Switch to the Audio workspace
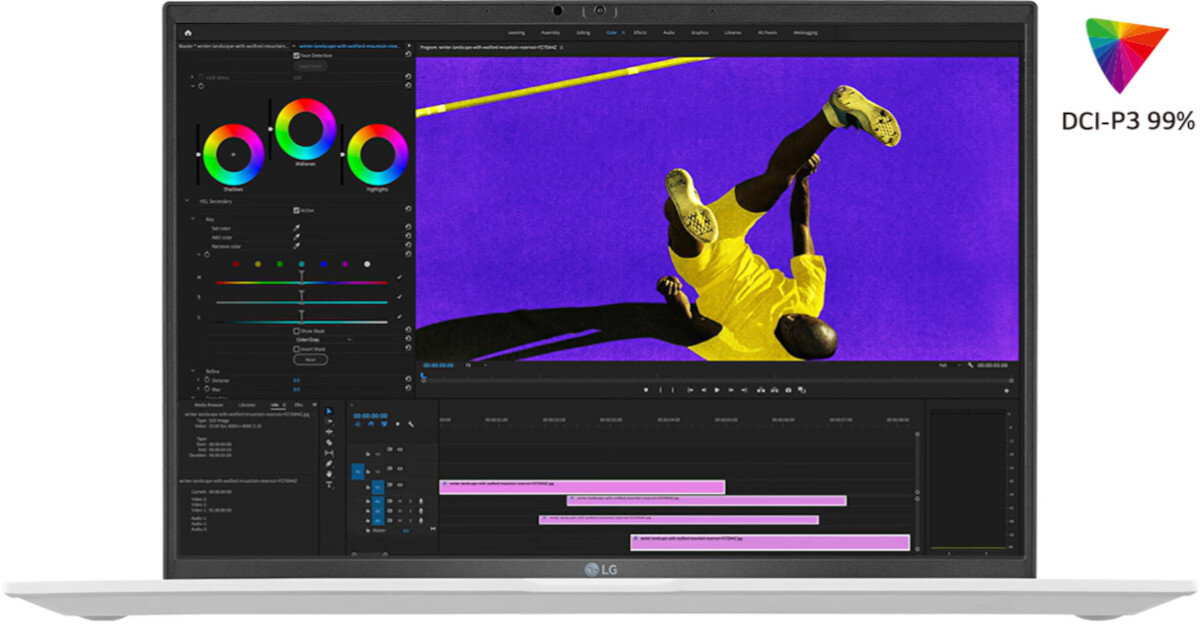The height and width of the screenshot is (625, 1200). click(x=668, y=32)
